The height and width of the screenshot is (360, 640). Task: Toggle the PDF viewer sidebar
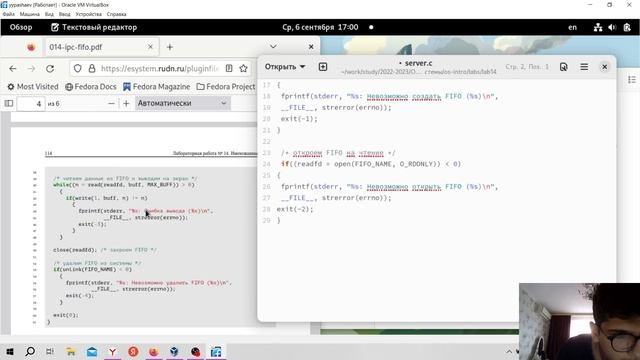(x=9, y=103)
